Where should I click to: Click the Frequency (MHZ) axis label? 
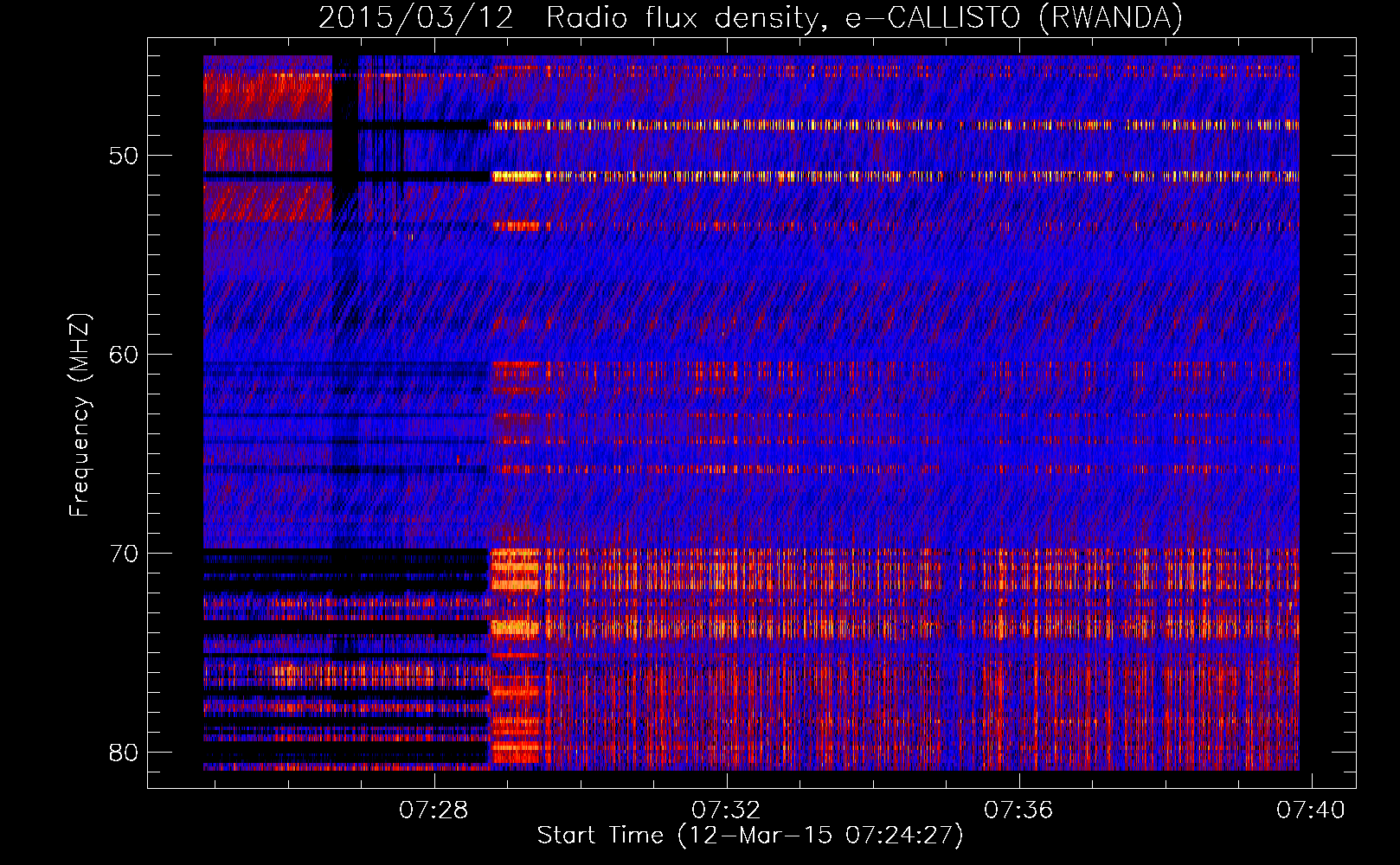[x=80, y=414]
